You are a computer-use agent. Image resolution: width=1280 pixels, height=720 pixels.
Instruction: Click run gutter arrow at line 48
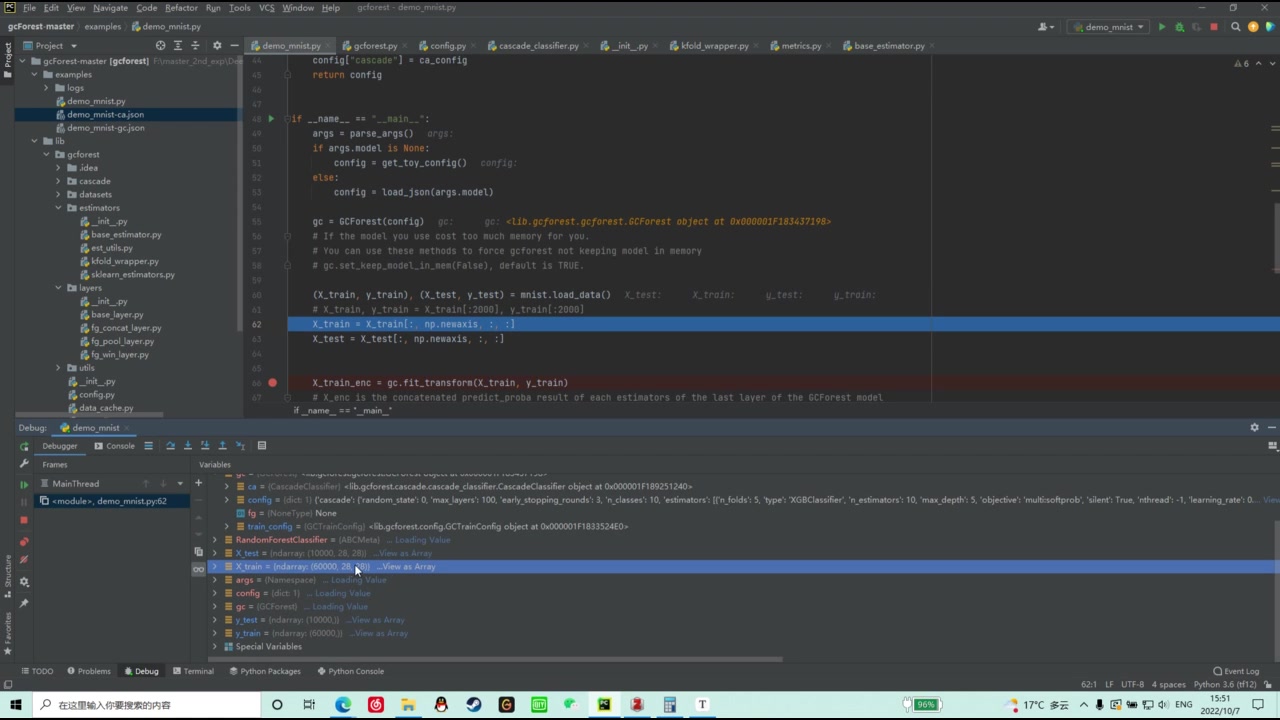tap(271, 119)
